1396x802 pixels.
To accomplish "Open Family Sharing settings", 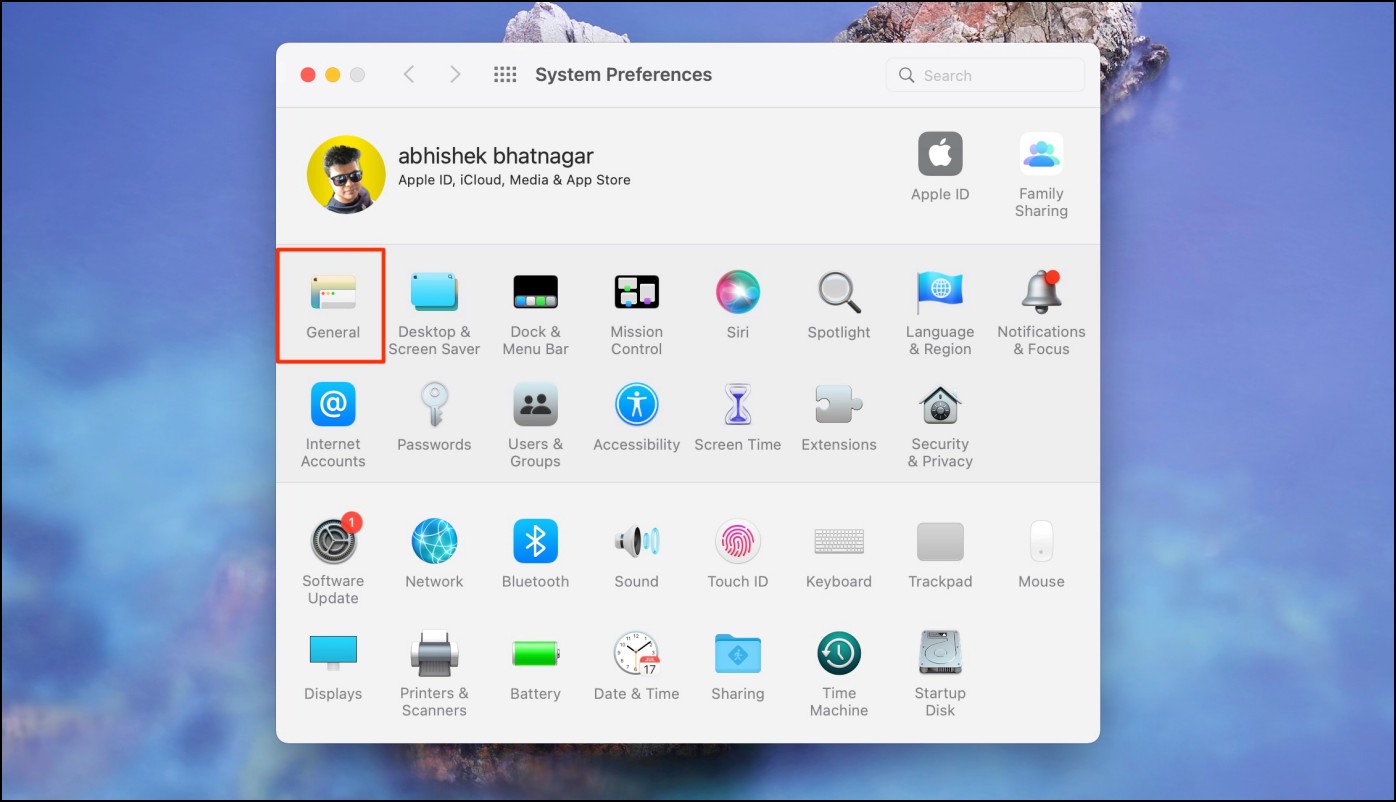I will pyautogui.click(x=1041, y=173).
